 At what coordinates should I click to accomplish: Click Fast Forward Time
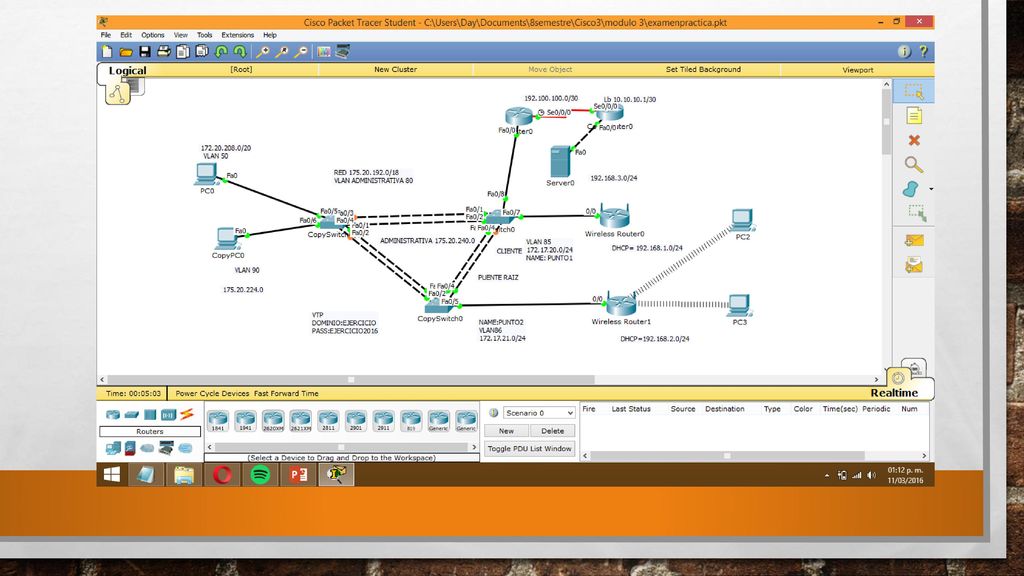click(286, 394)
